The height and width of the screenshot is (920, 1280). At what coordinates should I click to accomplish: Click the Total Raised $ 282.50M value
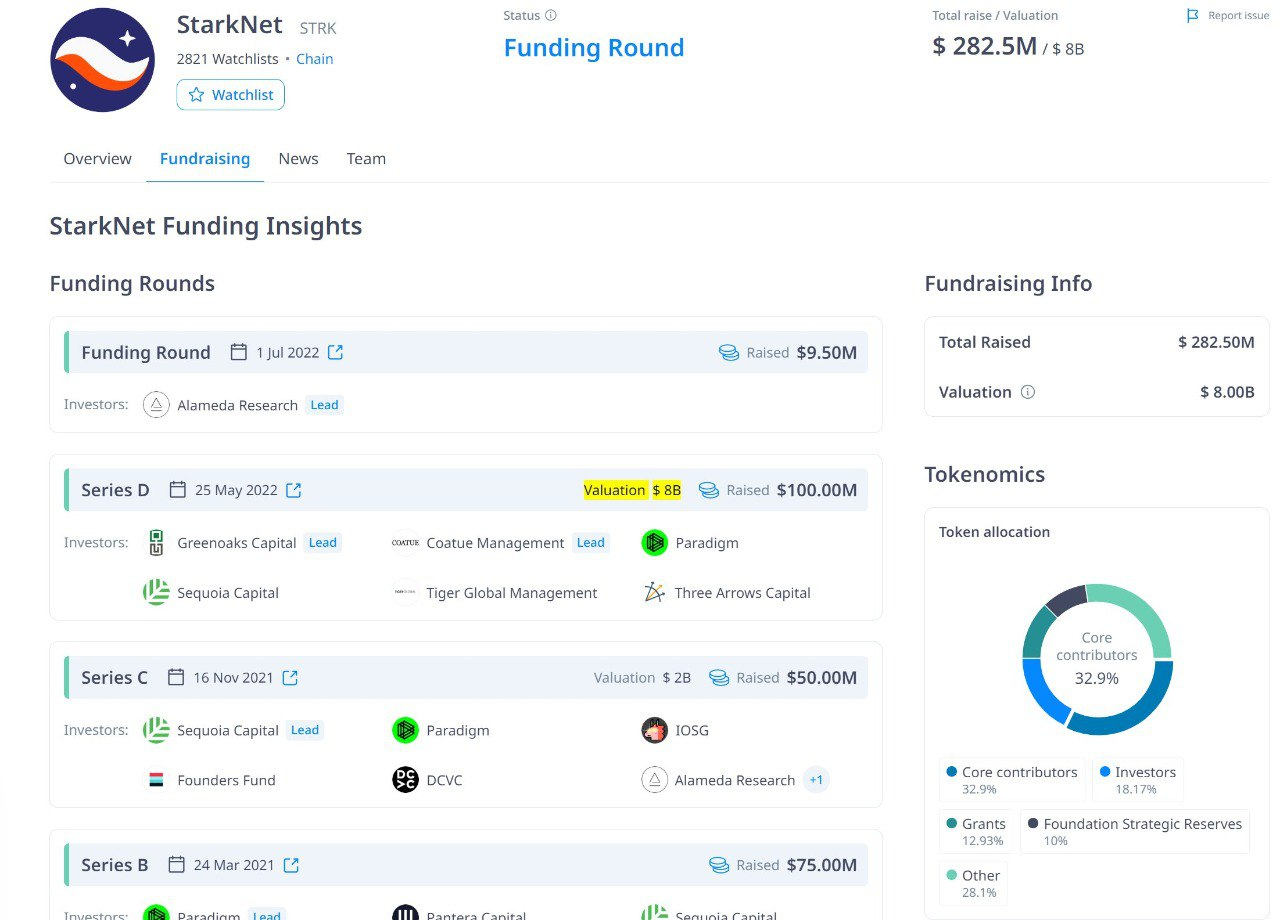pos(1216,342)
